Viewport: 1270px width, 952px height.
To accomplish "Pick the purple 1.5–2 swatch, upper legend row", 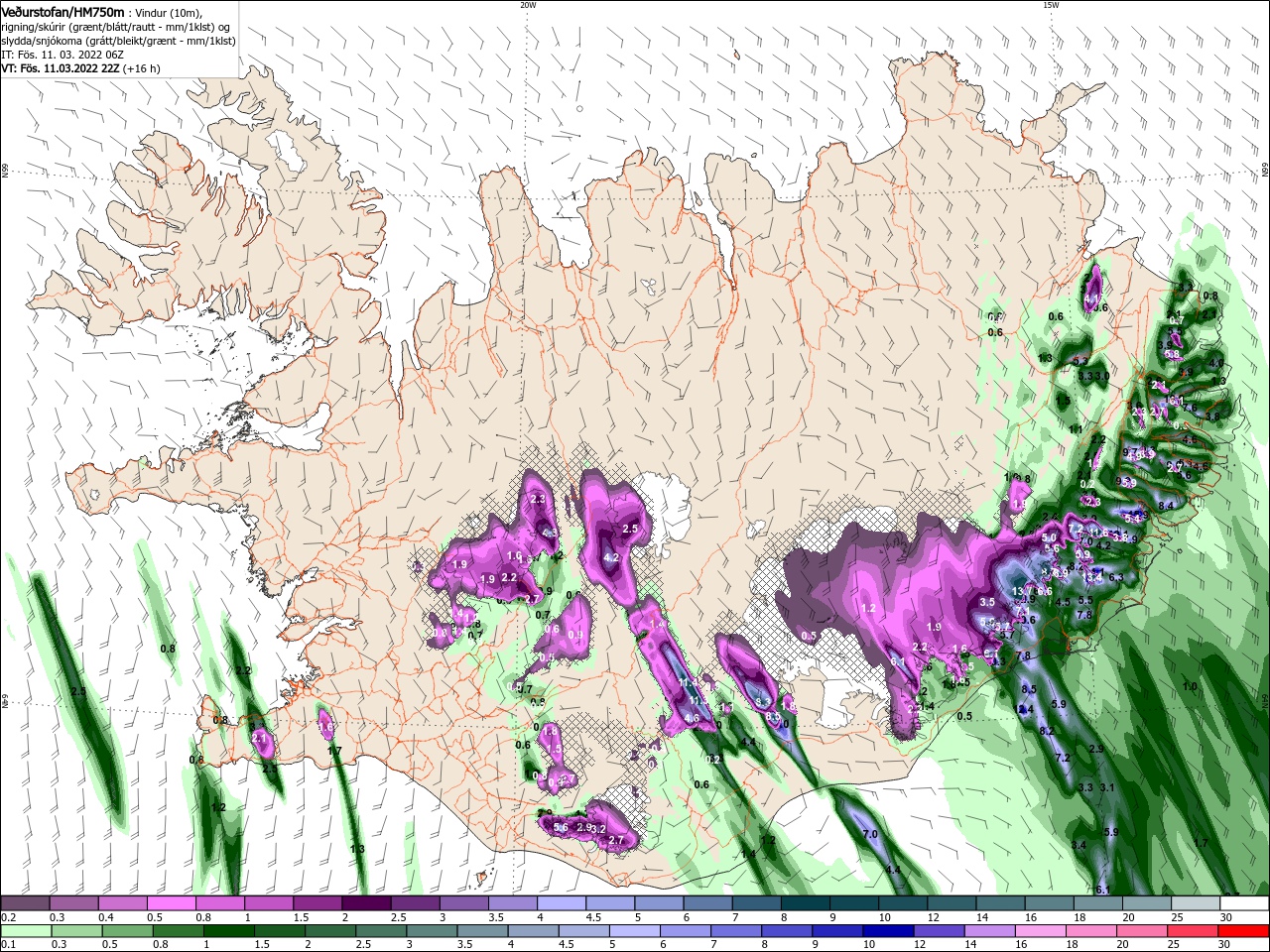I will click(x=318, y=903).
